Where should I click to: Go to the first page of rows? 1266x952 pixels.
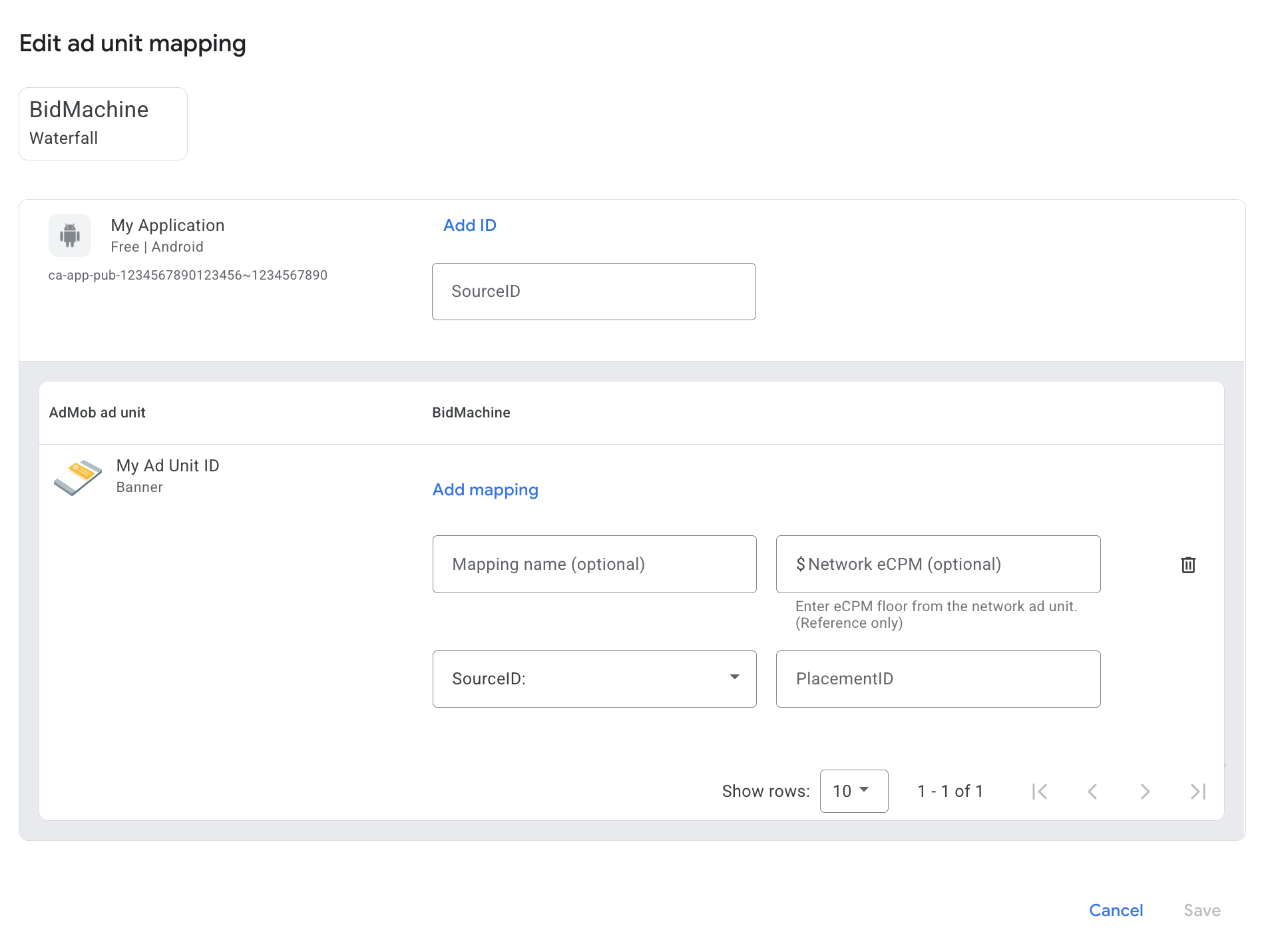pos(1040,791)
